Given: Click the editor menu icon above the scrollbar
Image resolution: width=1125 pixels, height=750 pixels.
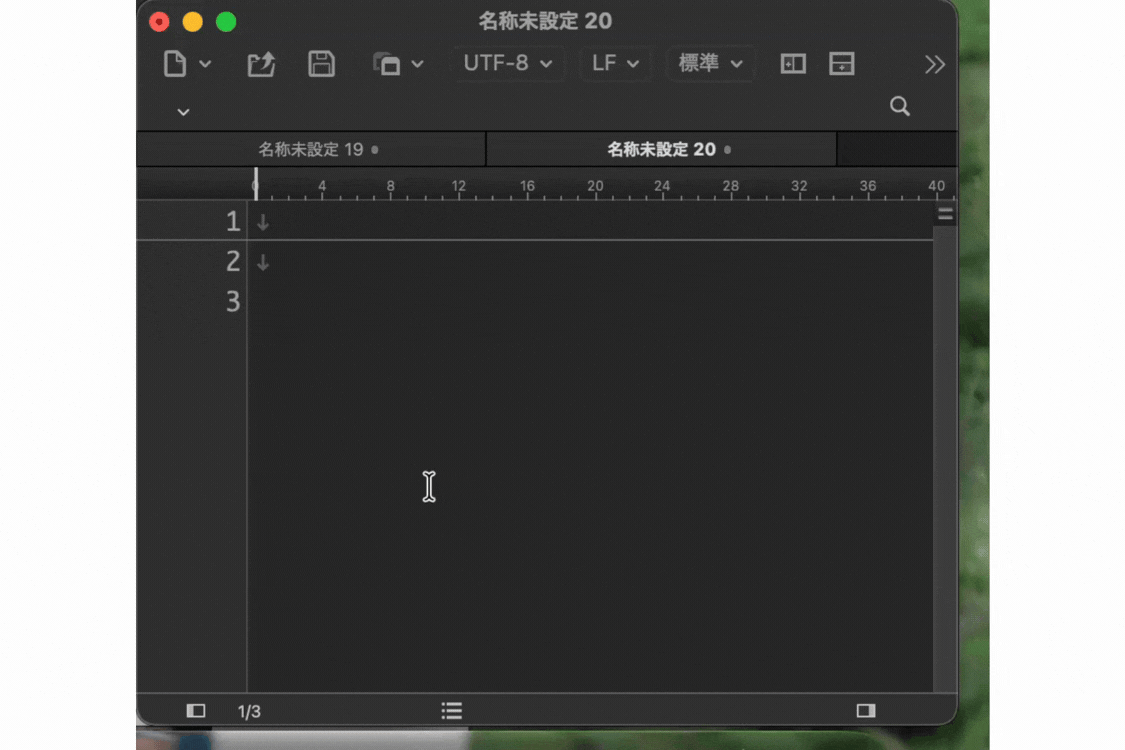Looking at the screenshot, I should pyautogui.click(x=945, y=214).
